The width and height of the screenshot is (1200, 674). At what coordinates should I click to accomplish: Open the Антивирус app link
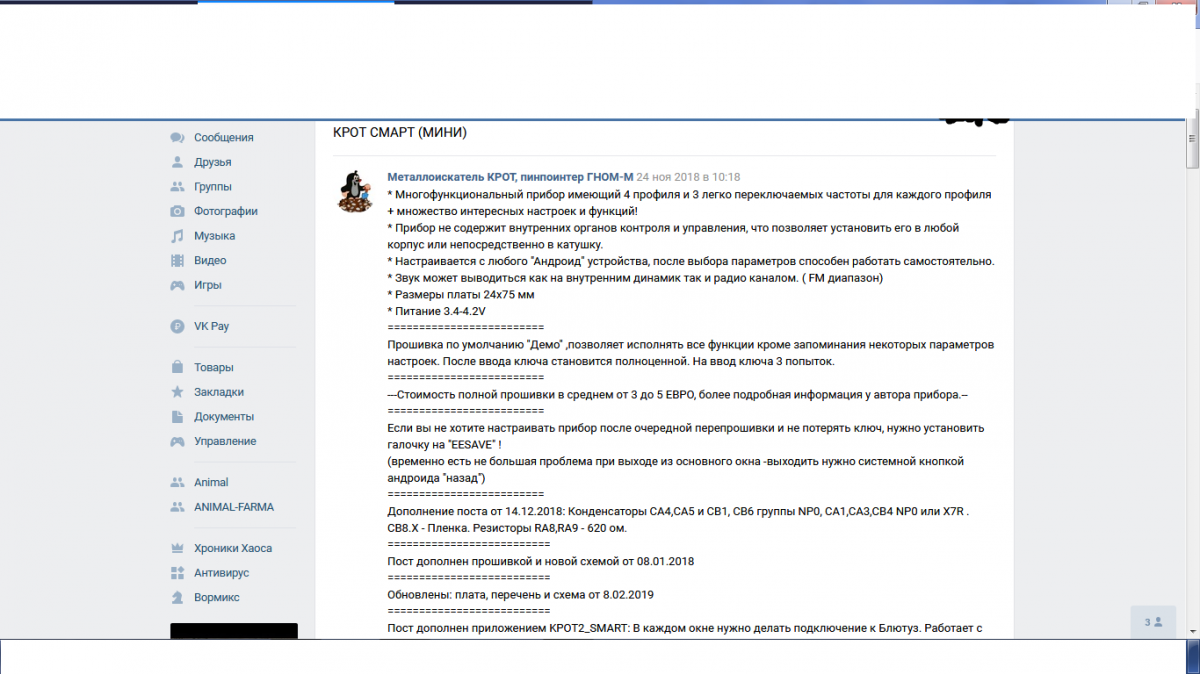(x=222, y=573)
